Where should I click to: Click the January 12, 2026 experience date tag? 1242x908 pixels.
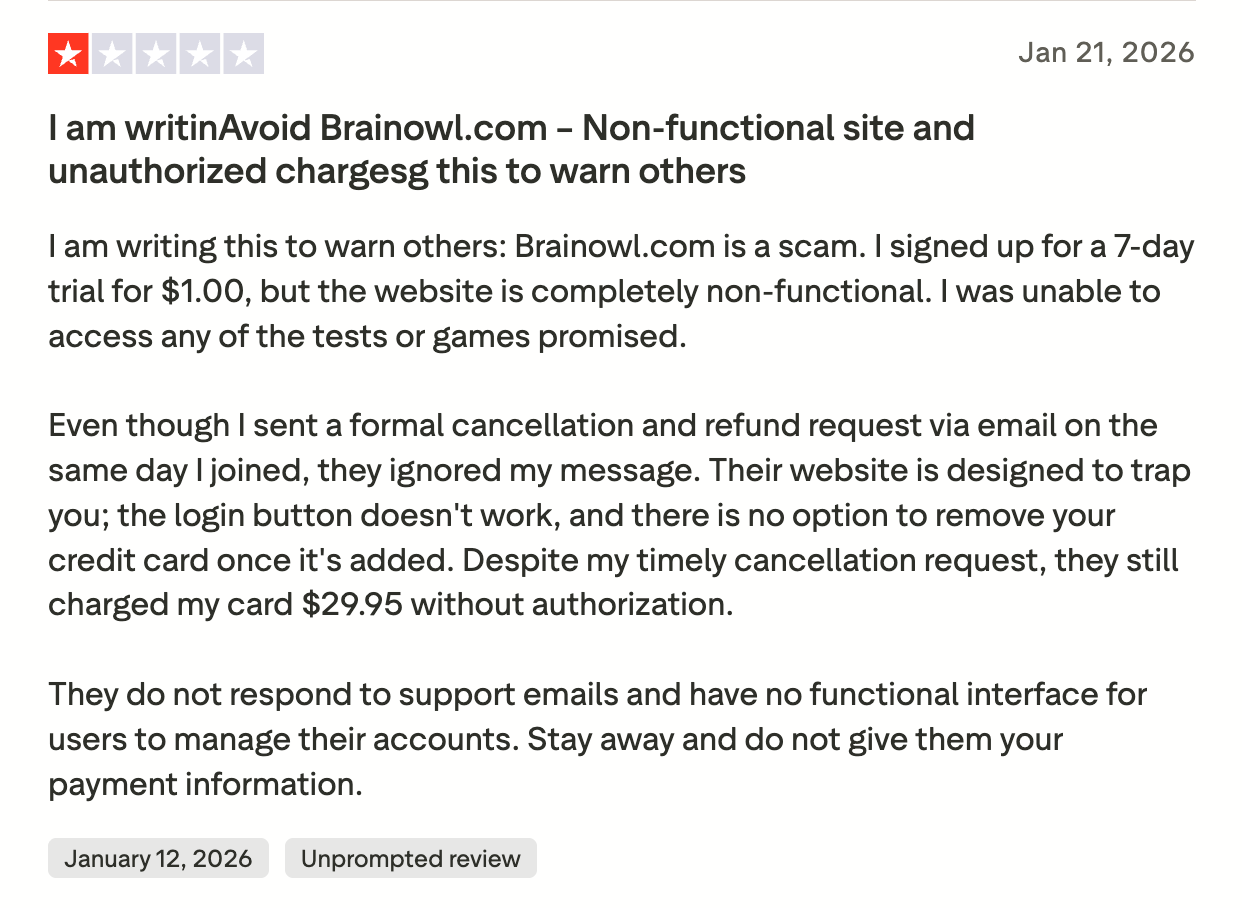click(158, 858)
